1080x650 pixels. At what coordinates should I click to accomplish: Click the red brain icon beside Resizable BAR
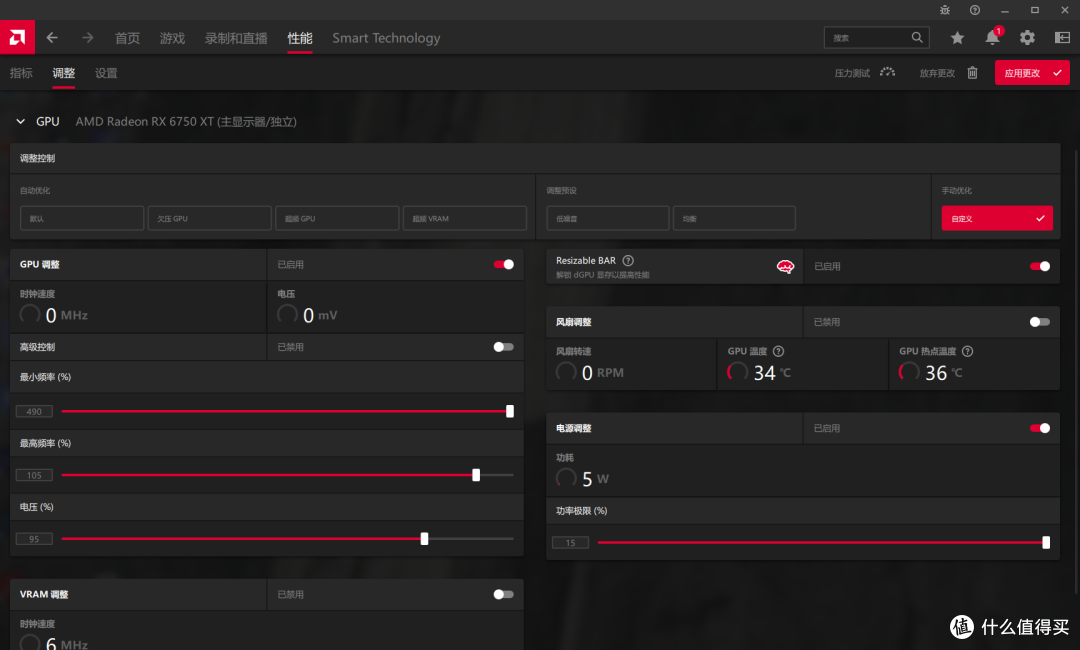pyautogui.click(x=785, y=266)
